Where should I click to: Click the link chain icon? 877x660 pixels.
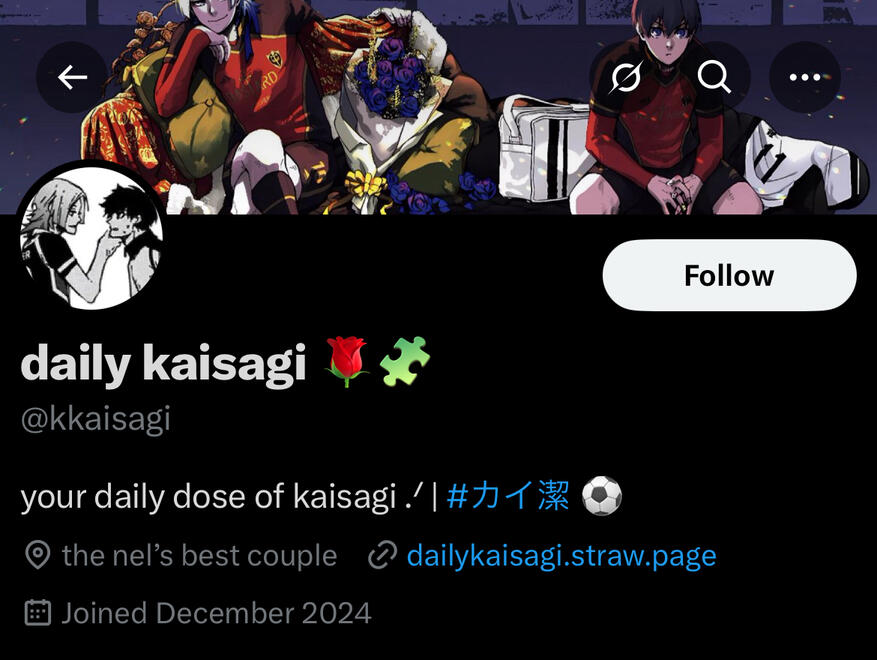click(383, 555)
